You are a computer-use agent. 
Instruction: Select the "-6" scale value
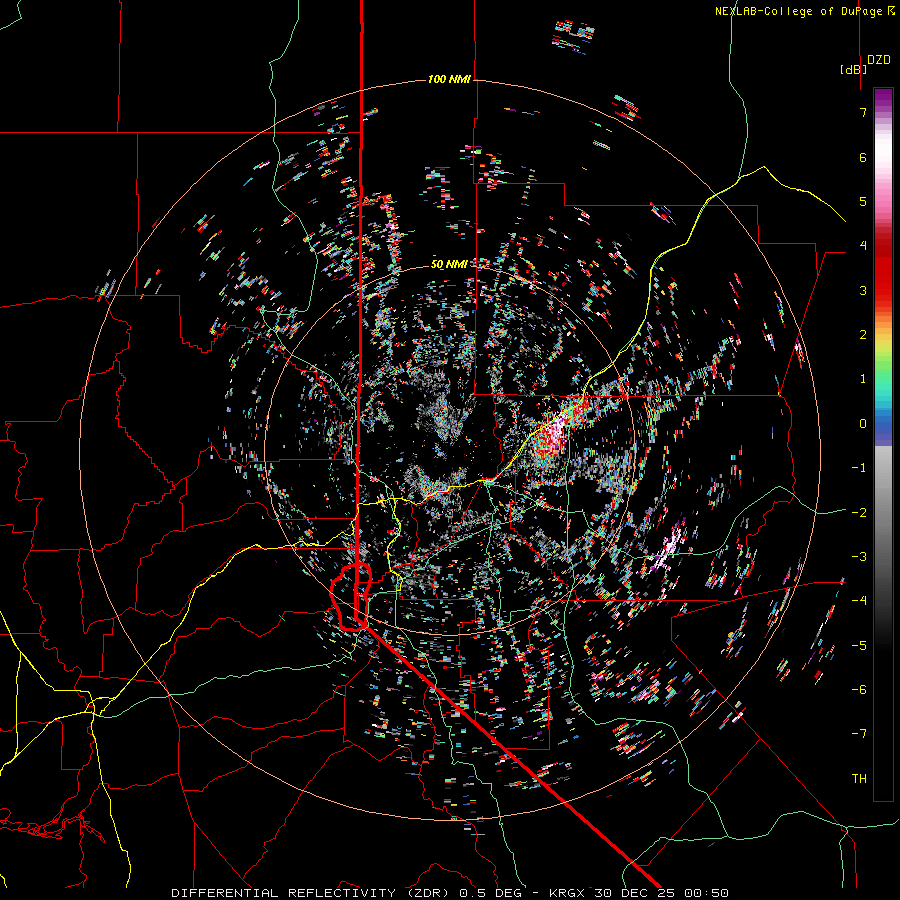click(859, 690)
